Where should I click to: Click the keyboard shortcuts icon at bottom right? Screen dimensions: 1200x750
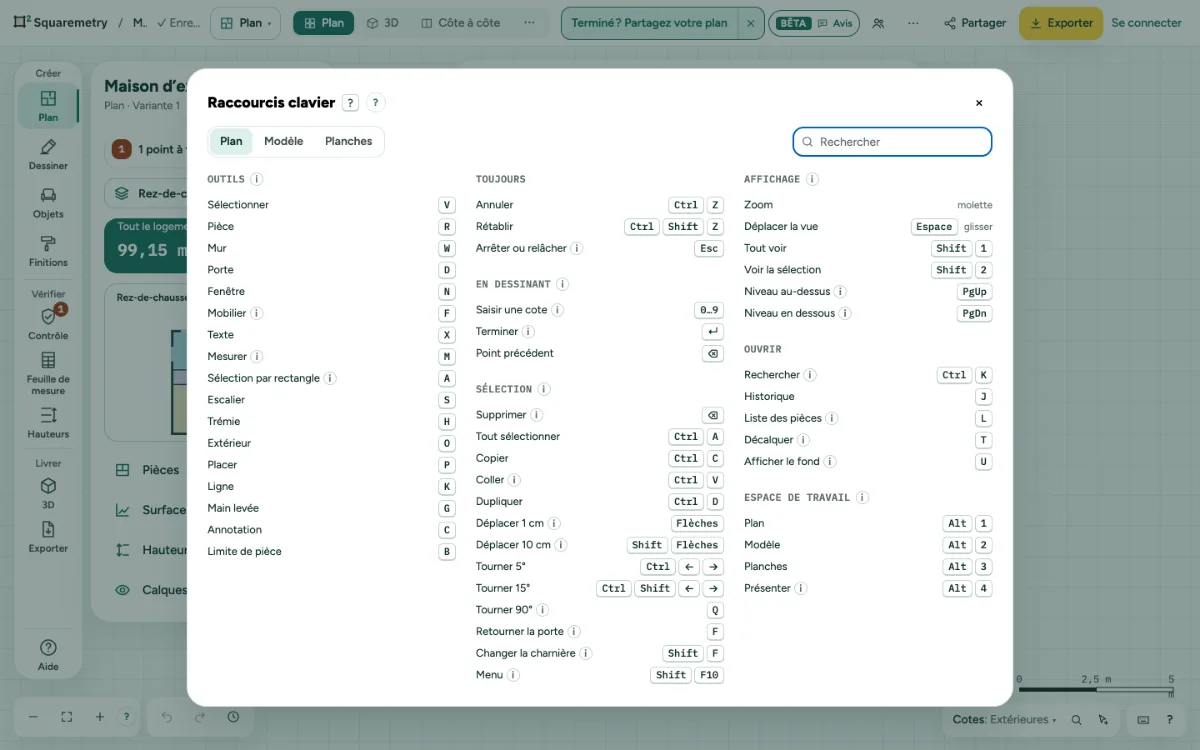(x=1144, y=720)
